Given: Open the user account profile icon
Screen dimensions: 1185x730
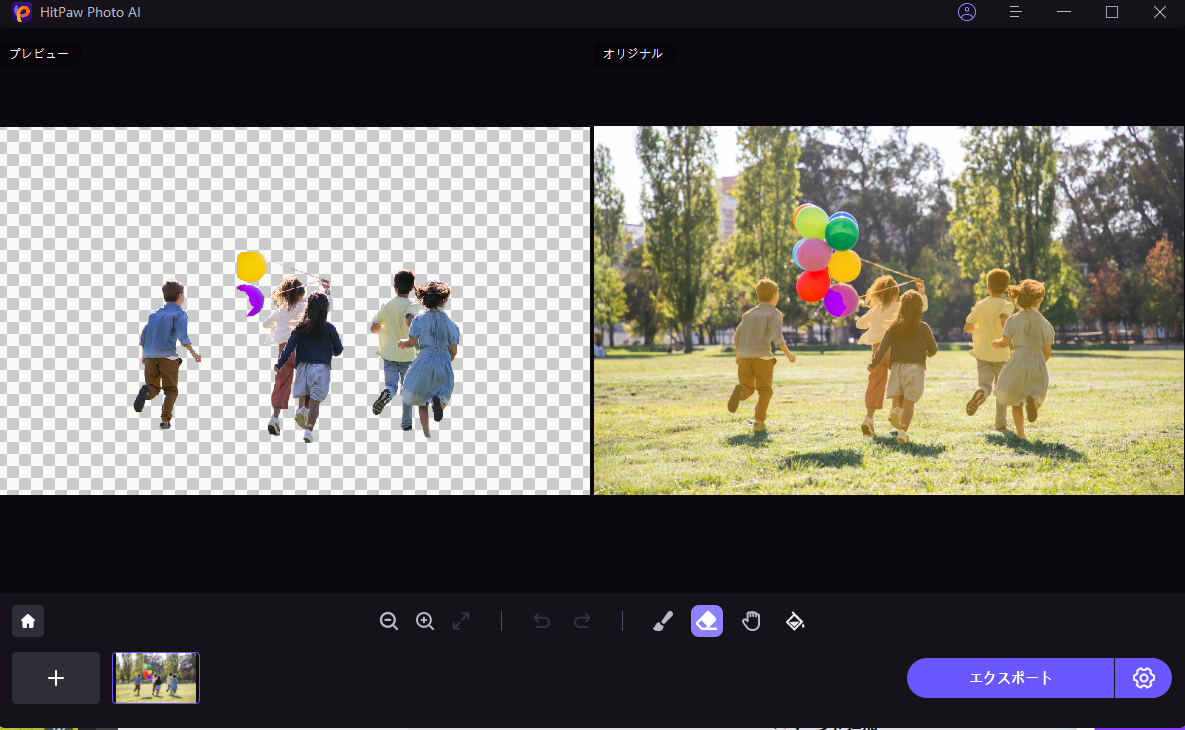Looking at the screenshot, I should pyautogui.click(x=966, y=12).
